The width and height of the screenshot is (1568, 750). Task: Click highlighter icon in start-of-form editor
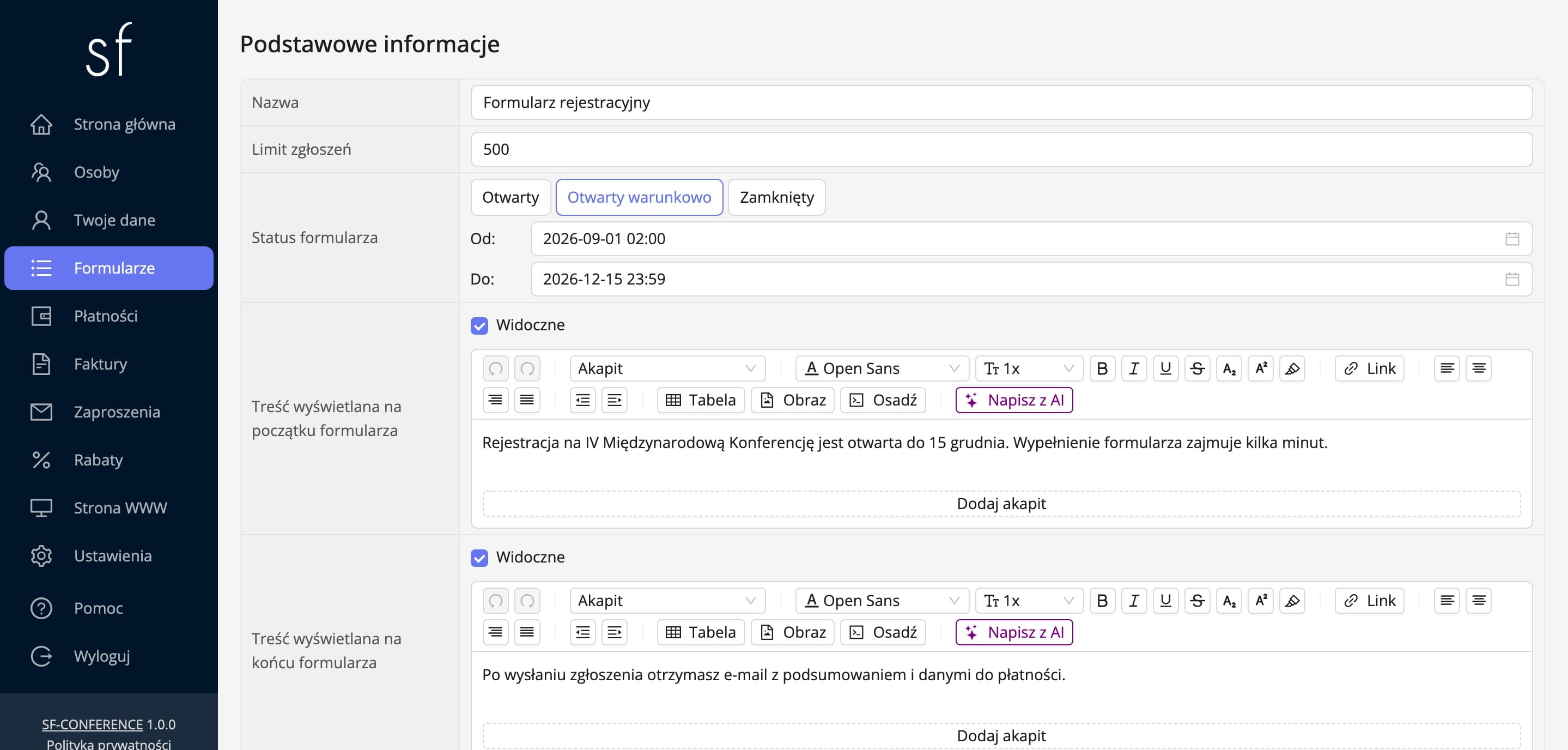pyautogui.click(x=1292, y=368)
